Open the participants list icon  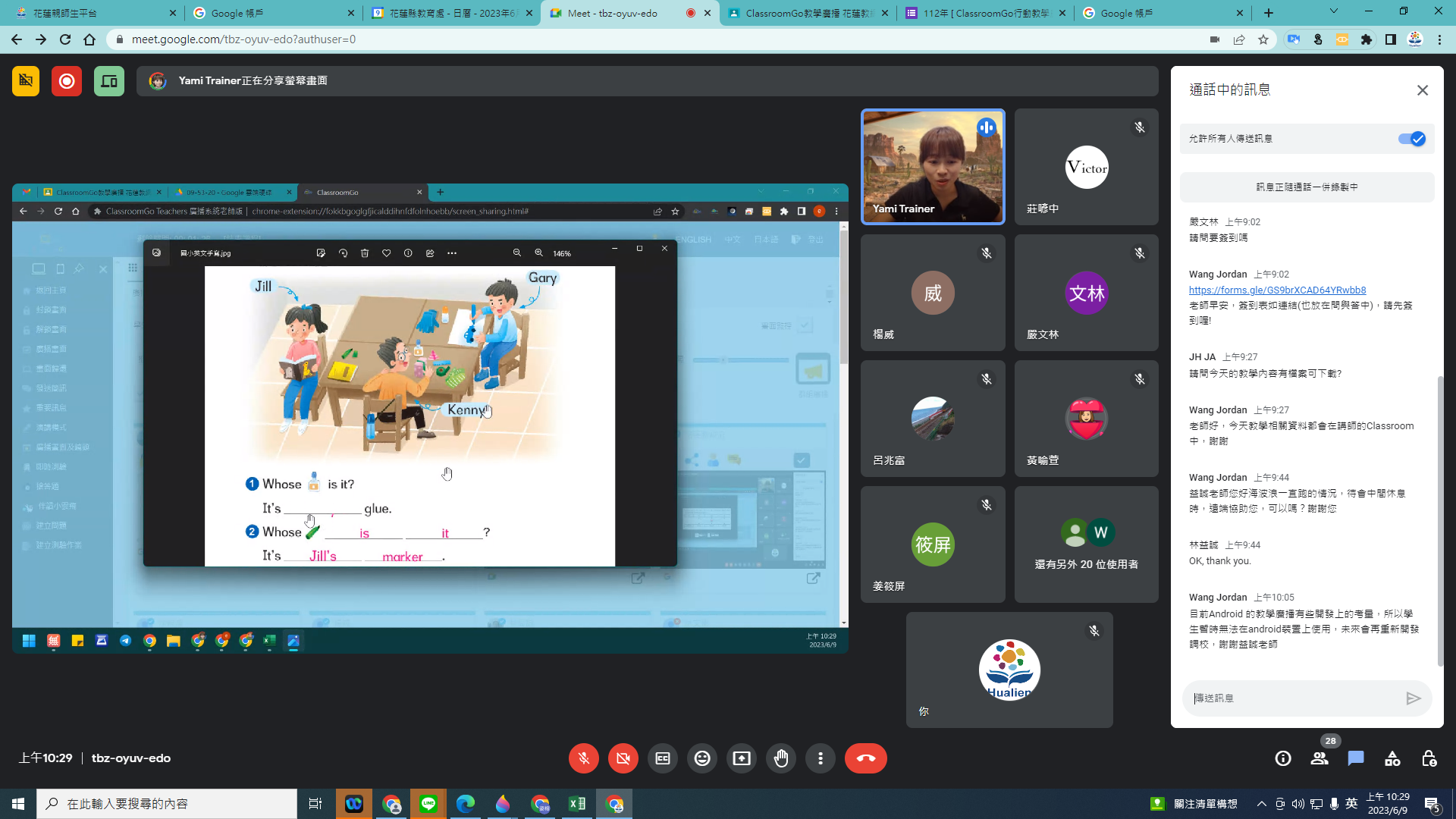click(x=1319, y=758)
